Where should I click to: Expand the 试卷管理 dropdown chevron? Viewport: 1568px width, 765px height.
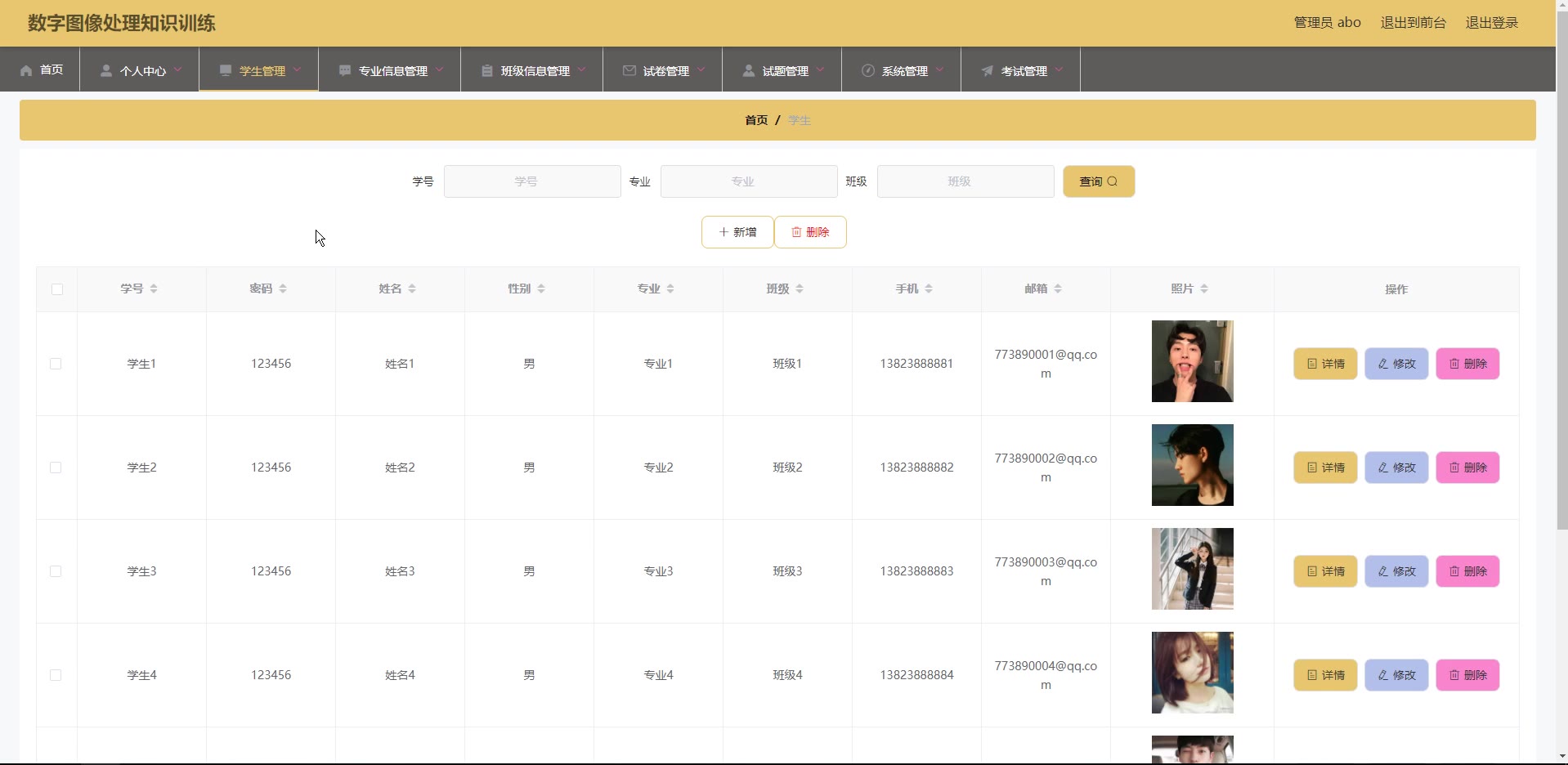(701, 70)
